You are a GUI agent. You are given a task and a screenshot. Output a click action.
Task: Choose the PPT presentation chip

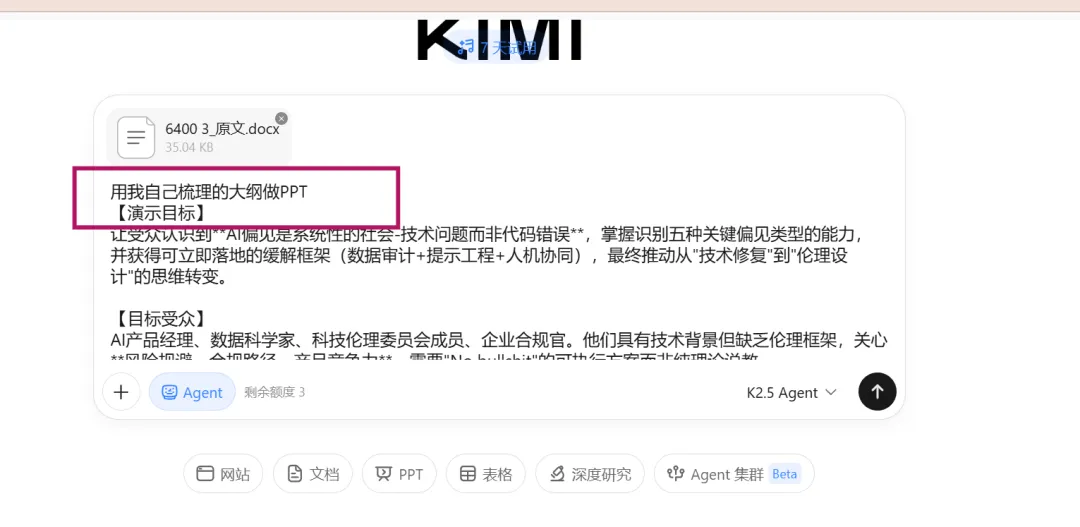[x=399, y=473]
